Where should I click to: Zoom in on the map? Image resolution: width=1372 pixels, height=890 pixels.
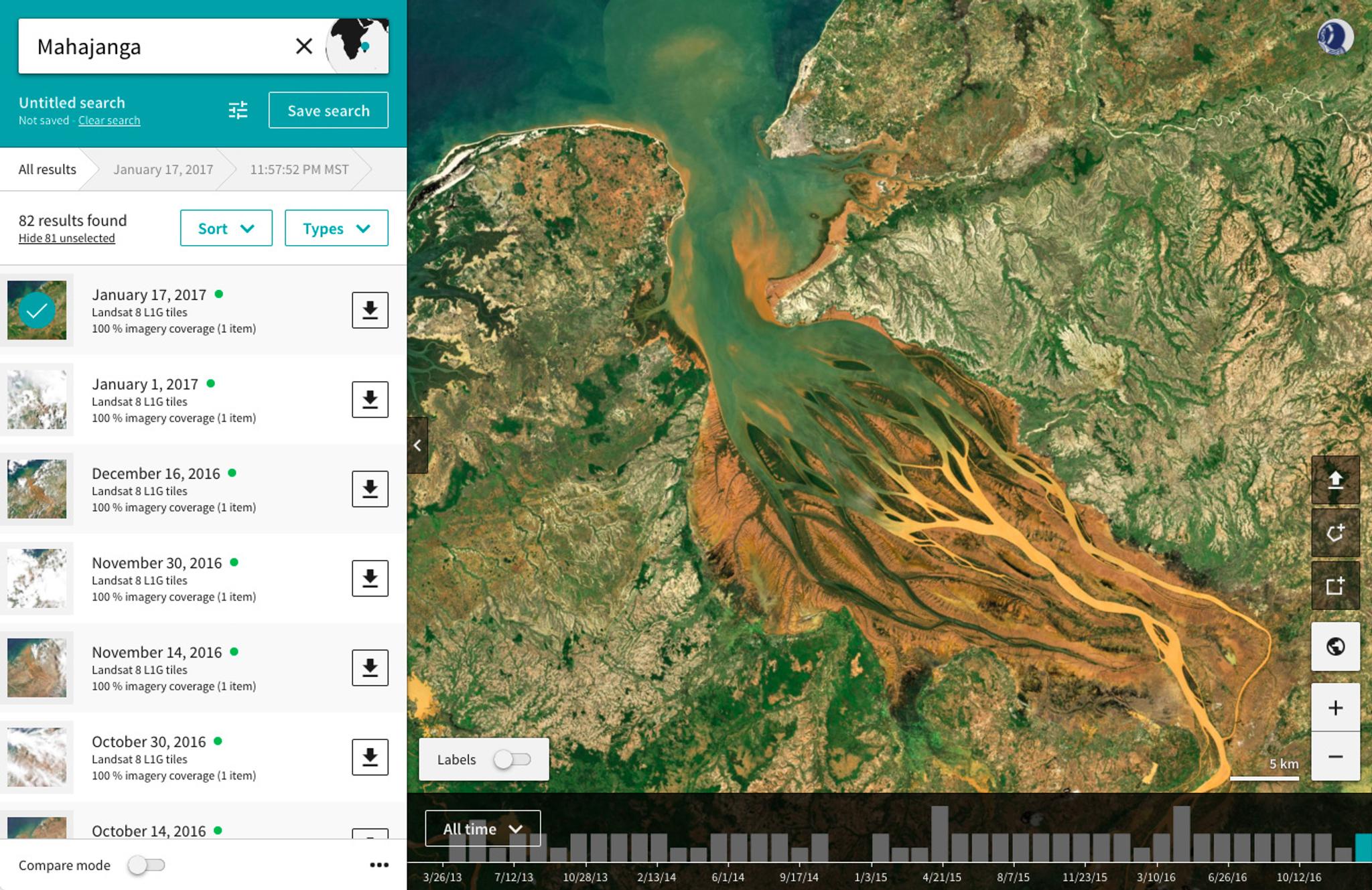click(x=1335, y=708)
